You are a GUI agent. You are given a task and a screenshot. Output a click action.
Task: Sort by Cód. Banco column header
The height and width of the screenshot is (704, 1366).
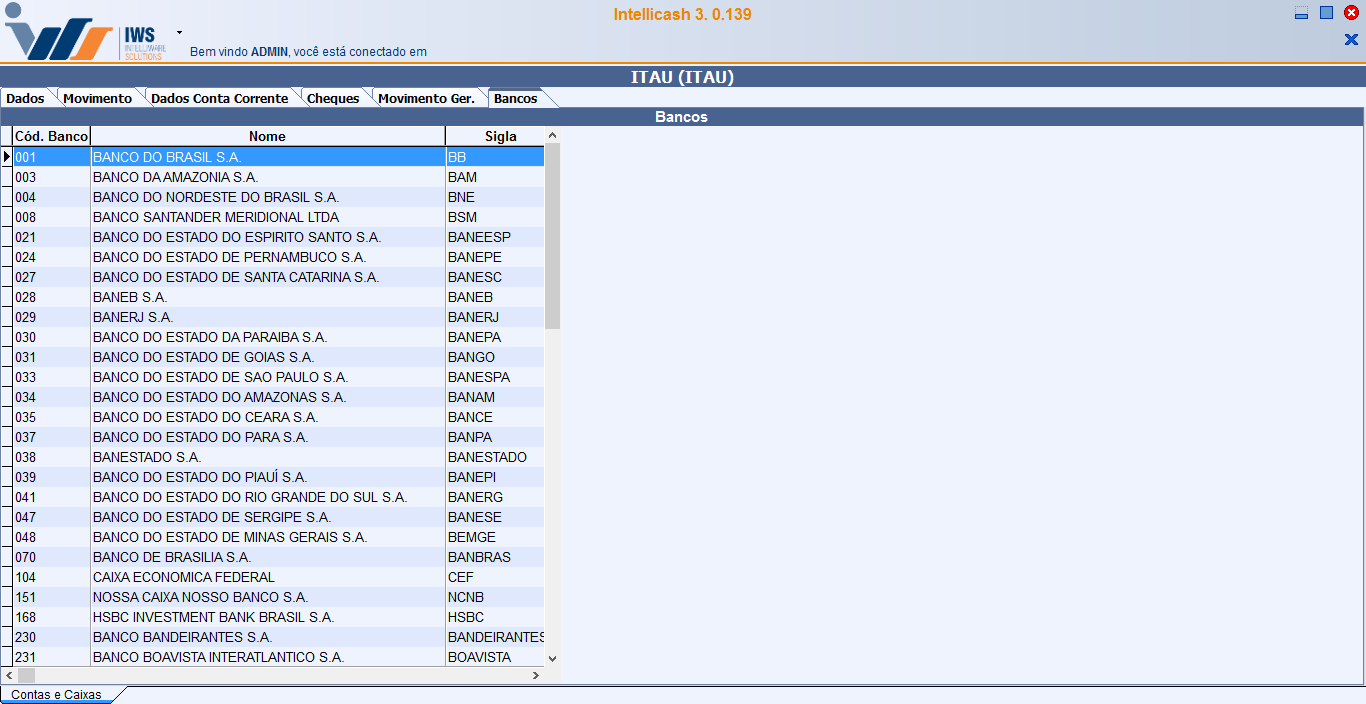point(51,136)
